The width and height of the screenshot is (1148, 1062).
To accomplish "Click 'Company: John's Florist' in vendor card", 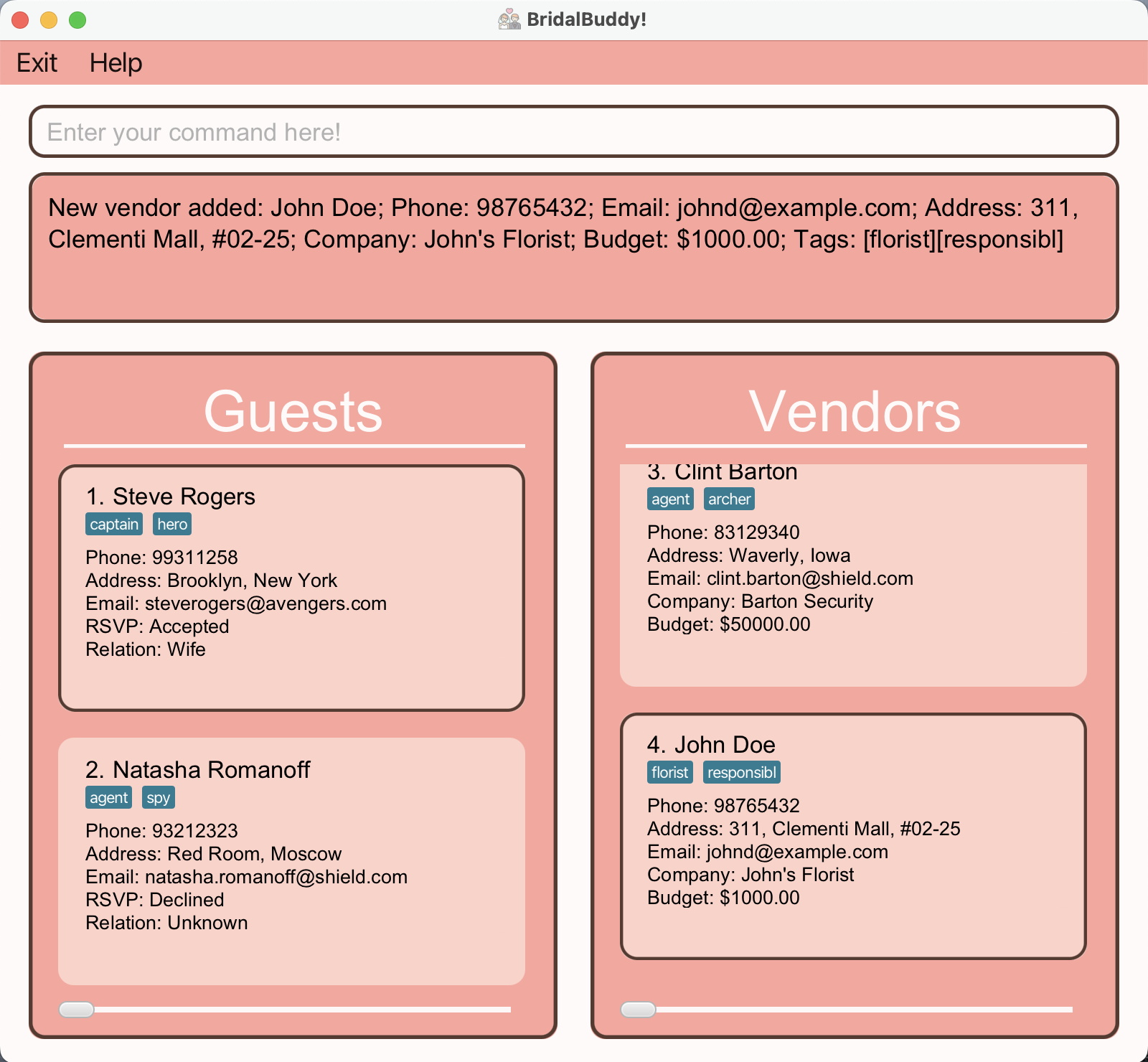I will pyautogui.click(x=751, y=875).
